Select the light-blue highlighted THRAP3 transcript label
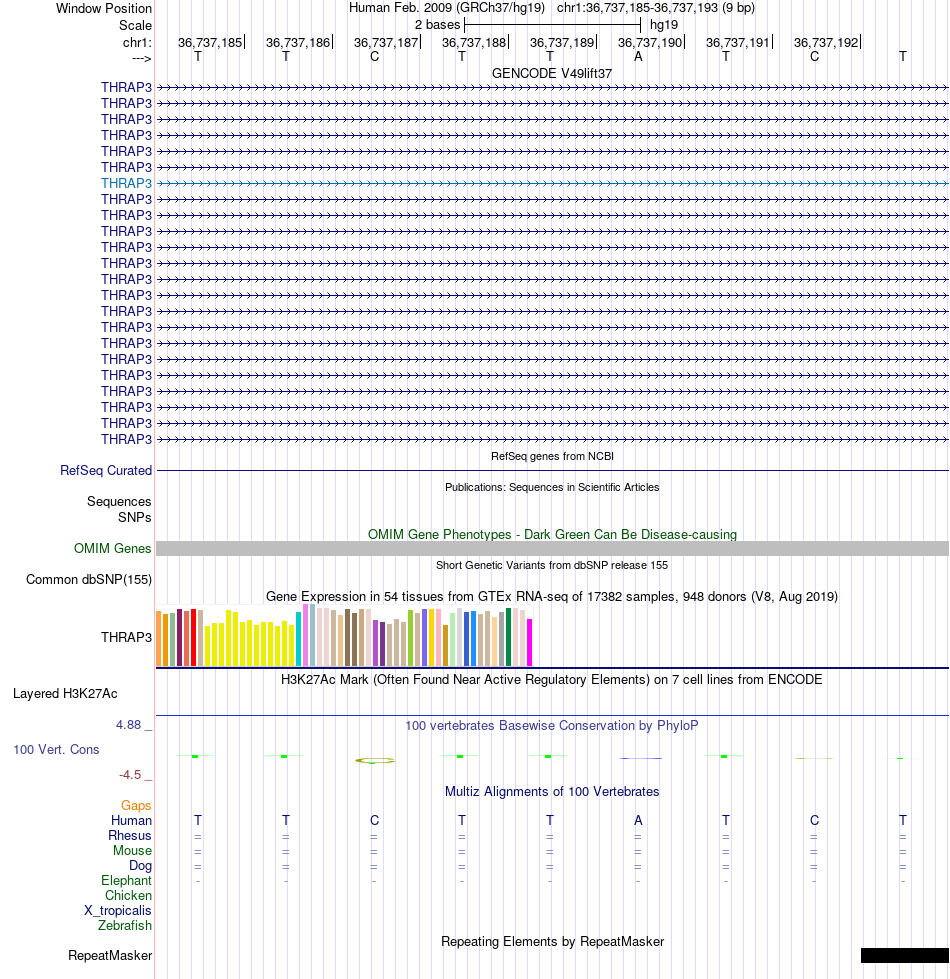Screen dimensions: 950x979 pos(127,183)
